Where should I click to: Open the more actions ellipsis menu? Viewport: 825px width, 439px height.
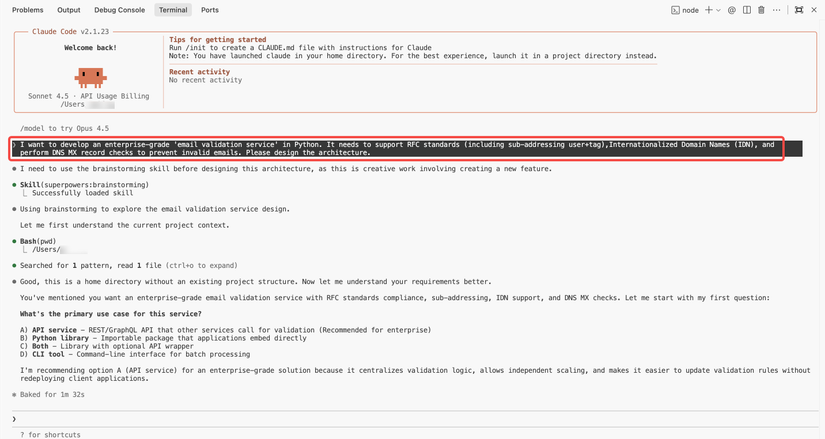point(777,10)
